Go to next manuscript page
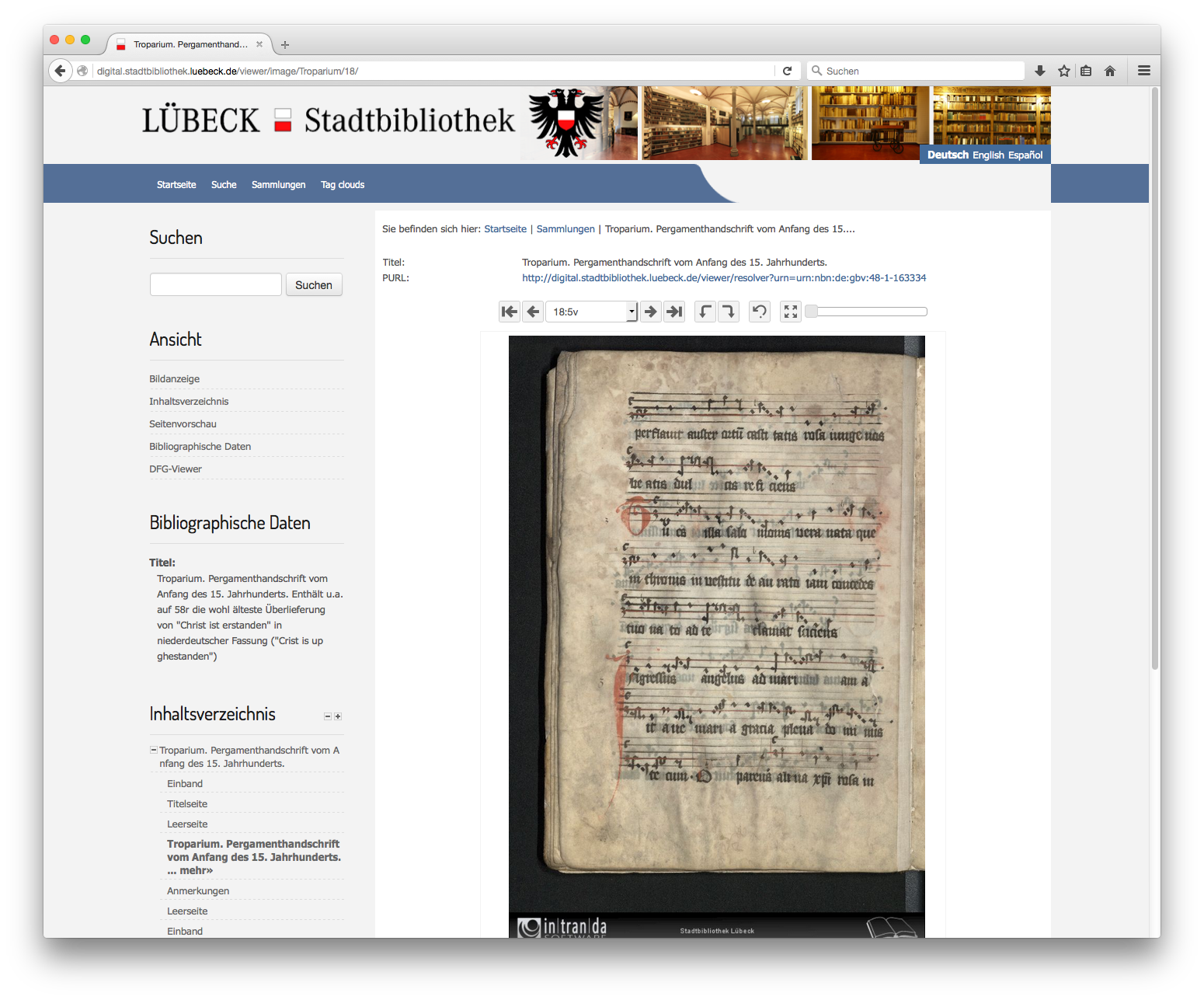The height and width of the screenshot is (1000, 1204). (651, 312)
